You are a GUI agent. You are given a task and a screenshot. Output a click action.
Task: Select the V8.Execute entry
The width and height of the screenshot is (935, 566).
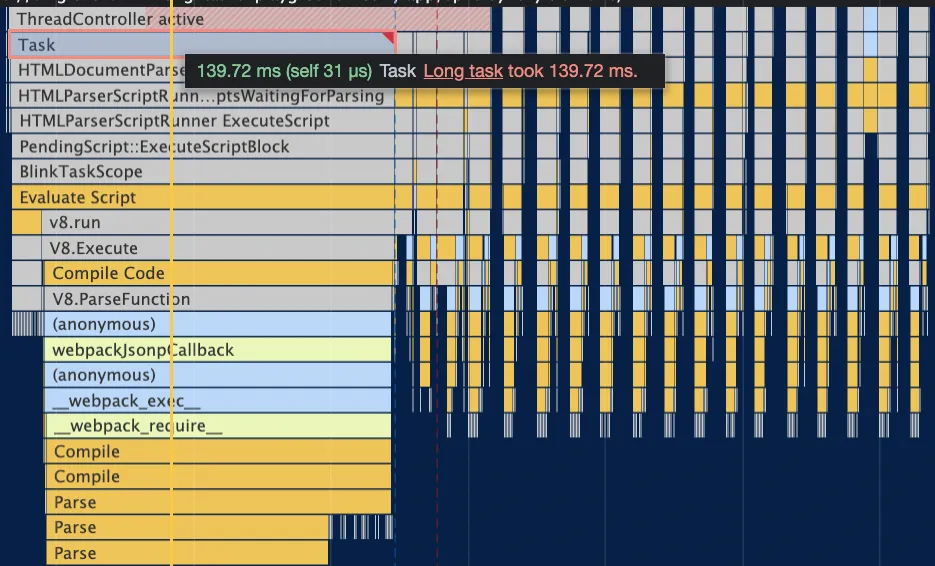[x=218, y=248]
